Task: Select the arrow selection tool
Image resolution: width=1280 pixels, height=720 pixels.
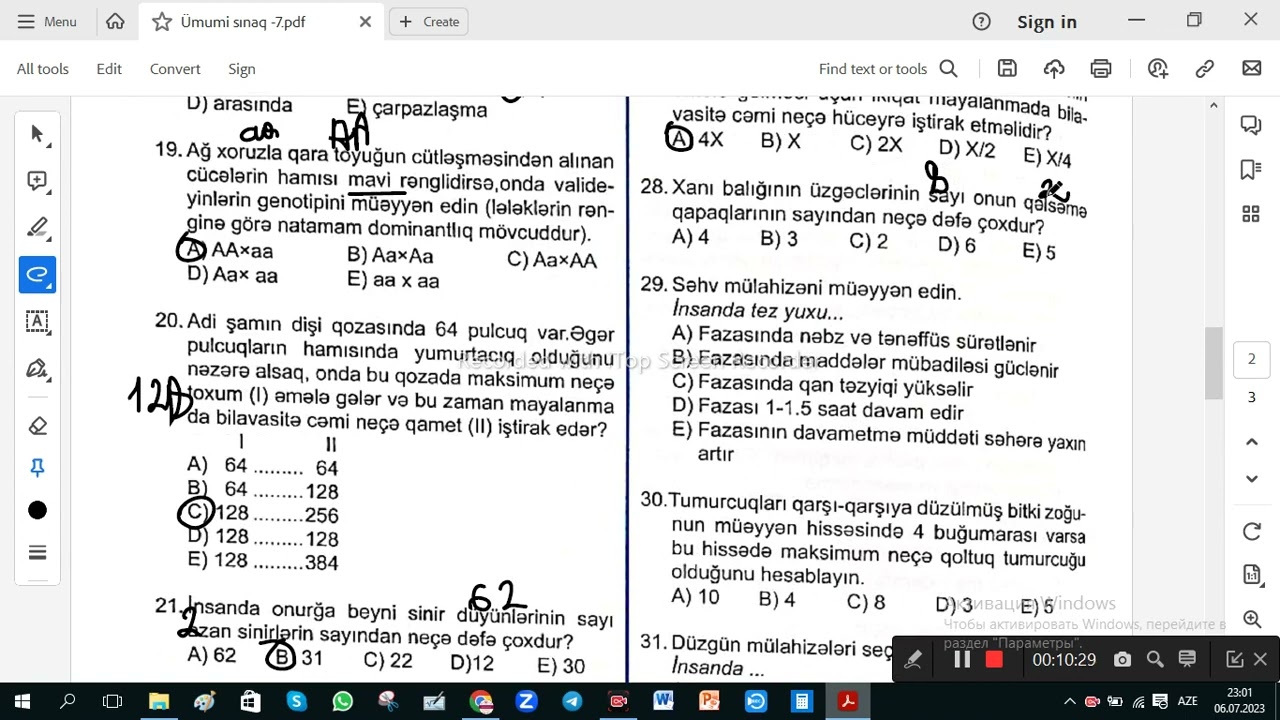Action: click(37, 134)
